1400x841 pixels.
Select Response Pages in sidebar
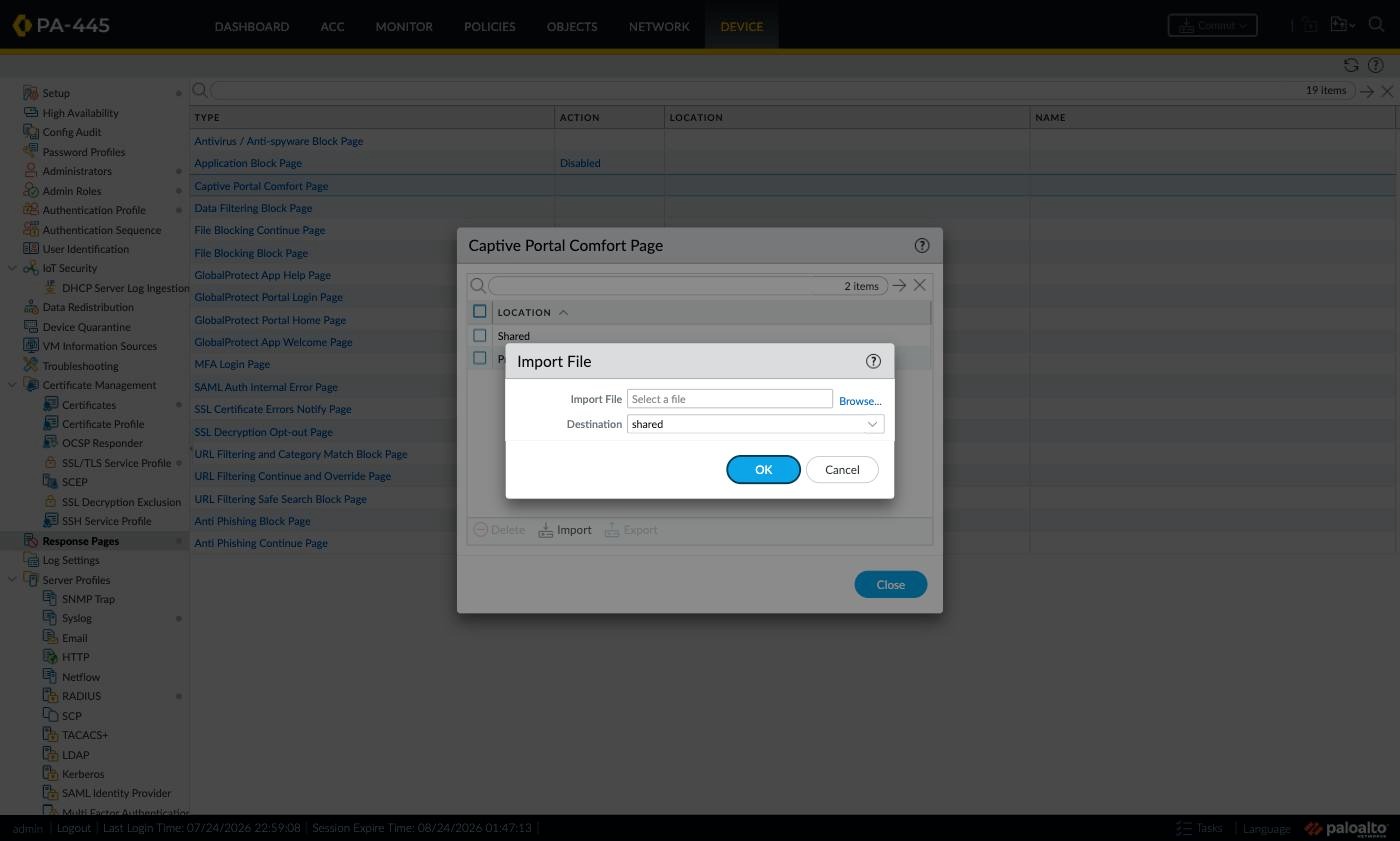pyautogui.click(x=81, y=541)
